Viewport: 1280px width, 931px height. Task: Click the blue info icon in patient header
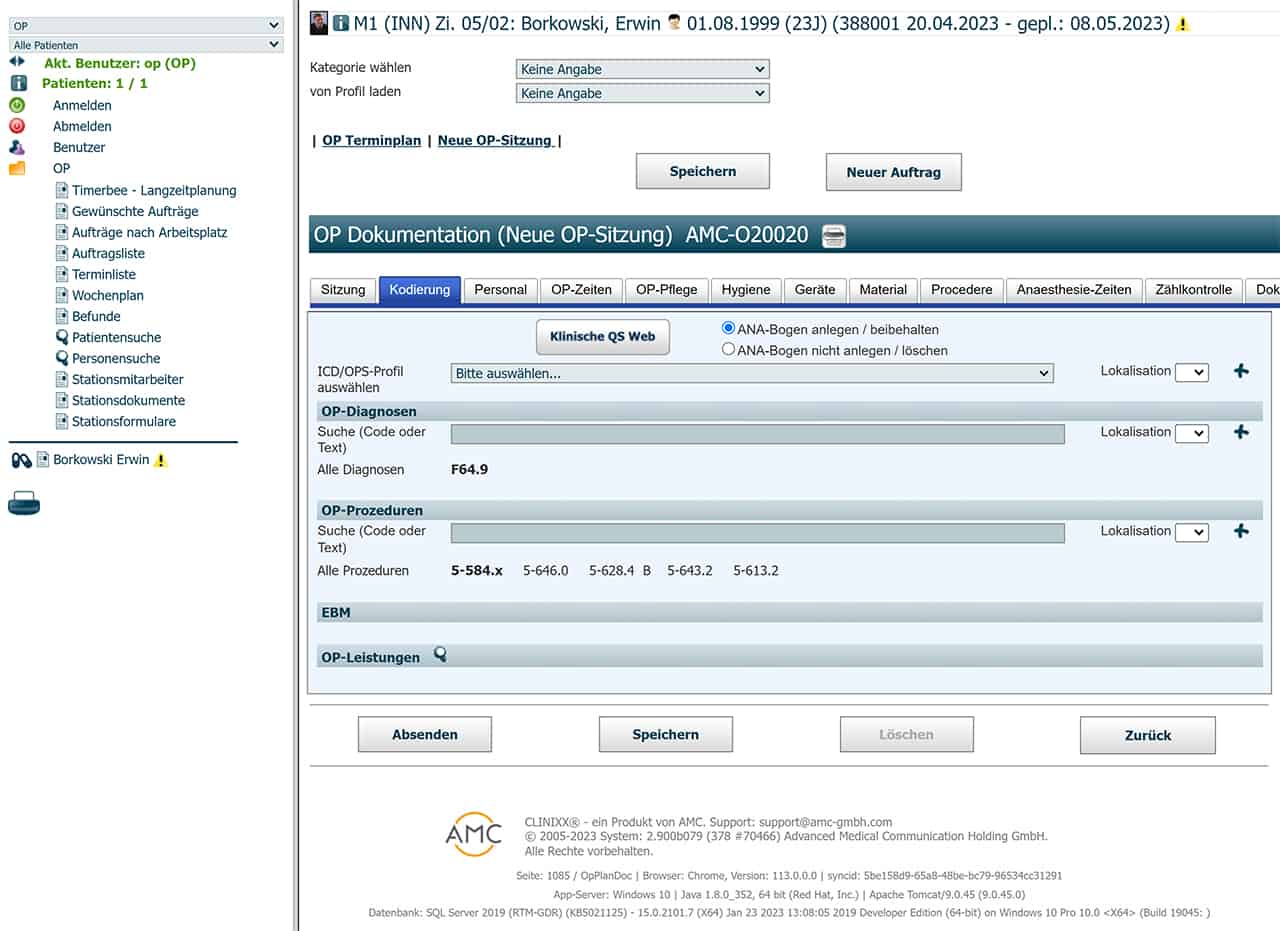(341, 23)
